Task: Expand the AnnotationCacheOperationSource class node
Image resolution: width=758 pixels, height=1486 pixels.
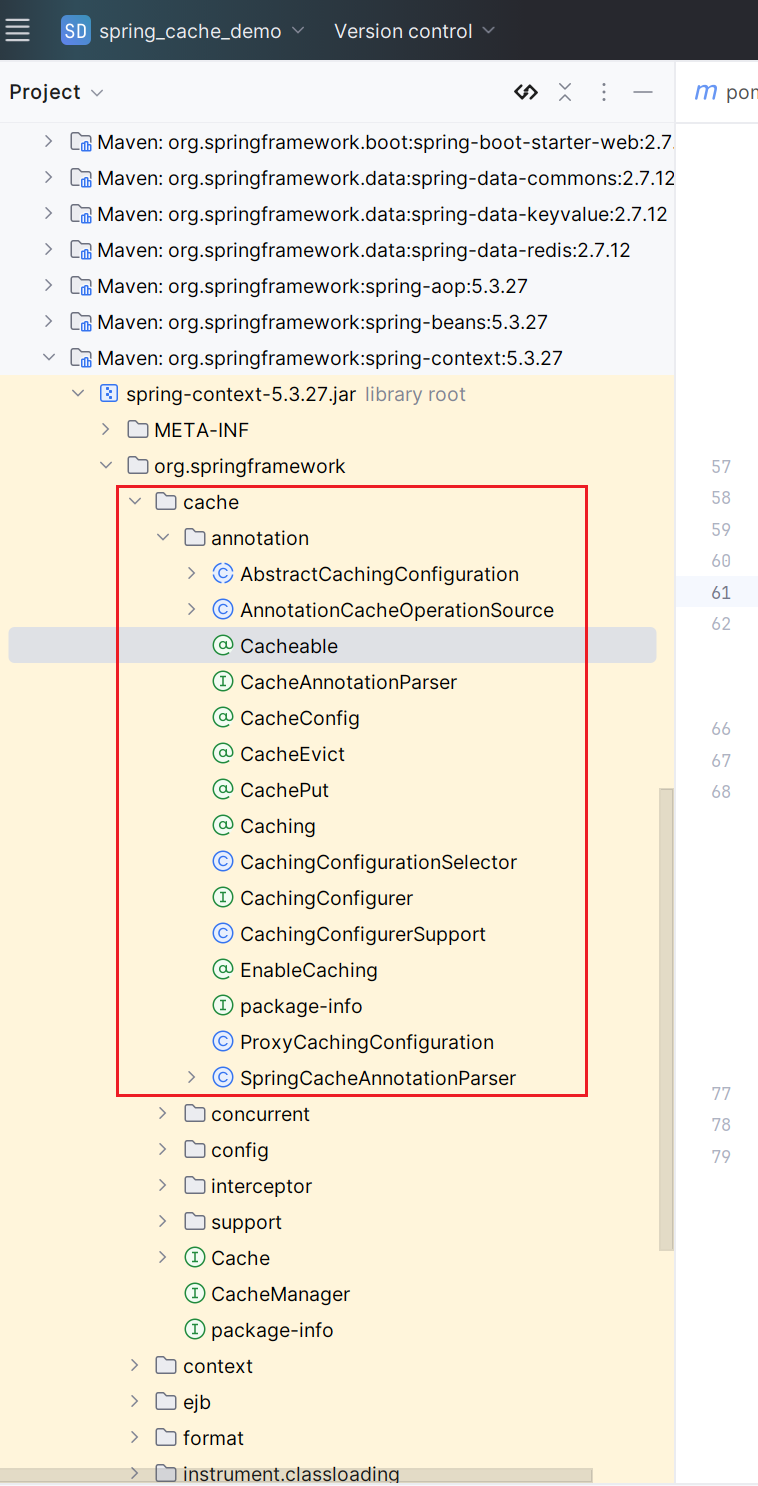Action: (192, 610)
